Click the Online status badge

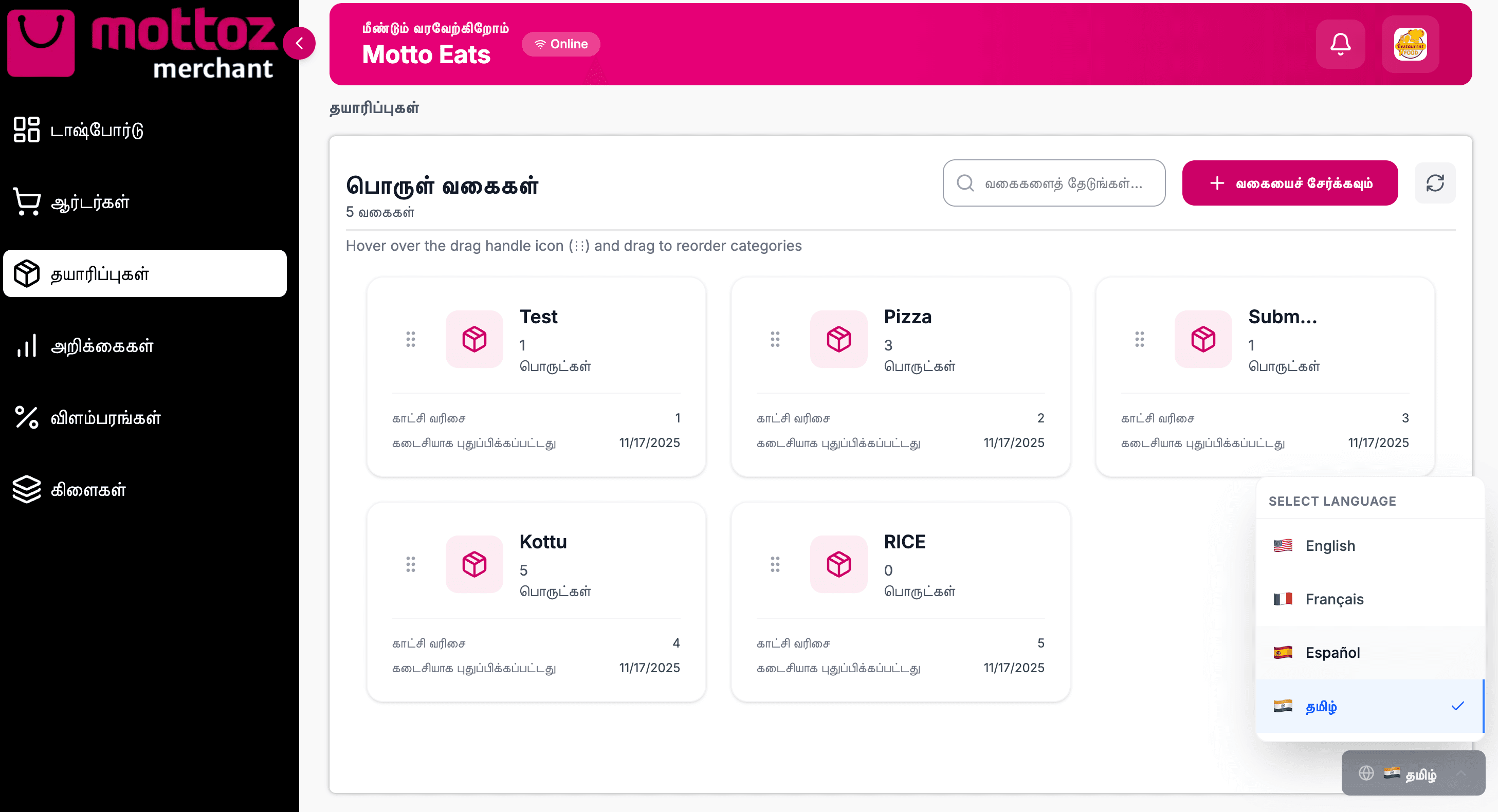560,44
